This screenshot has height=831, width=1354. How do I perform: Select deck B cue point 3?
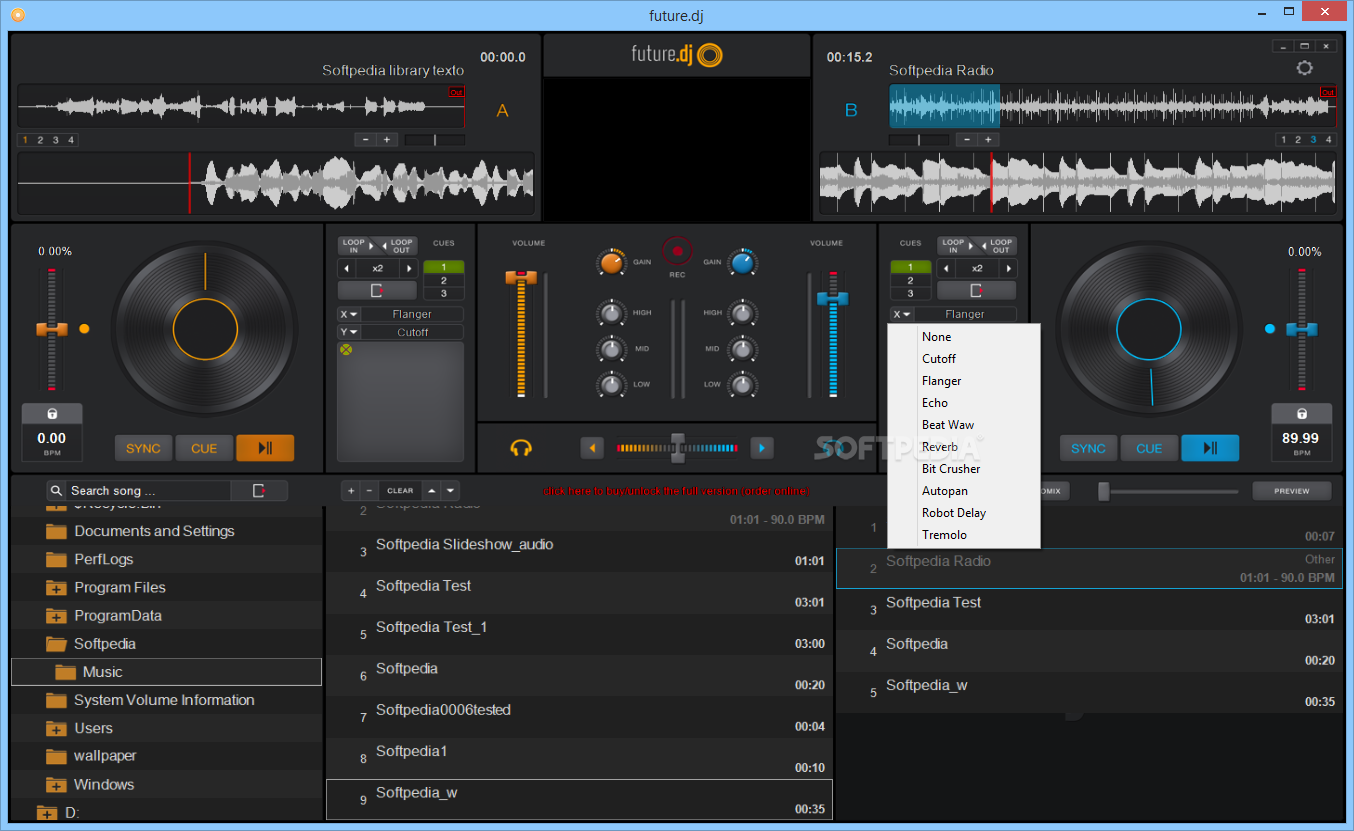tap(910, 293)
